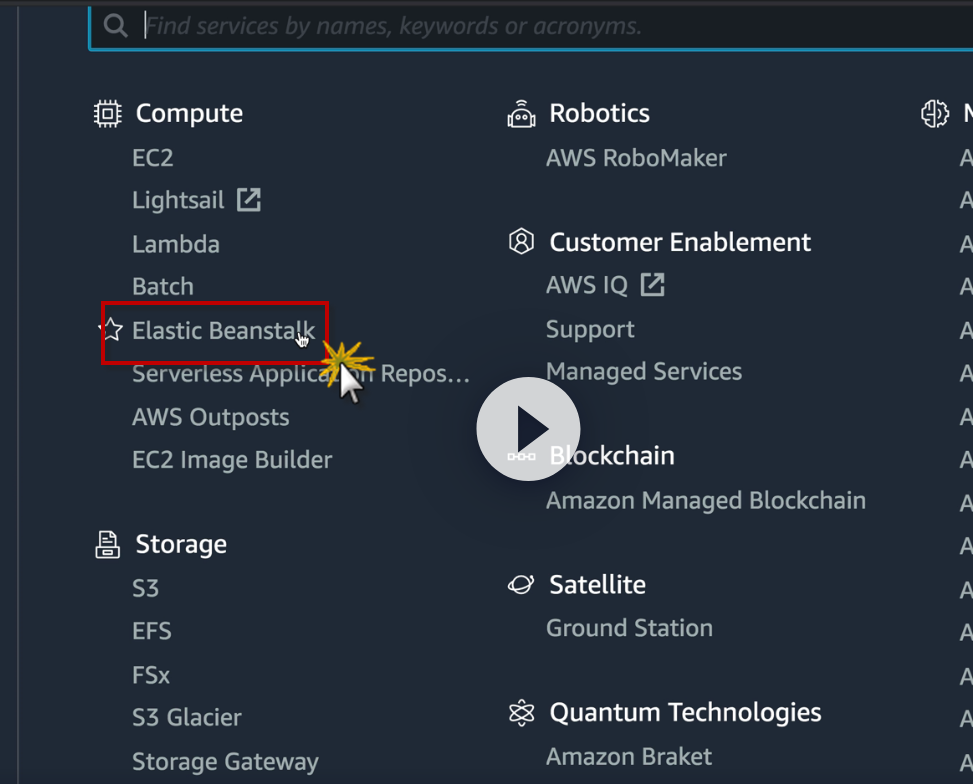Open S3 under Storage
973x784 pixels.
(x=146, y=588)
